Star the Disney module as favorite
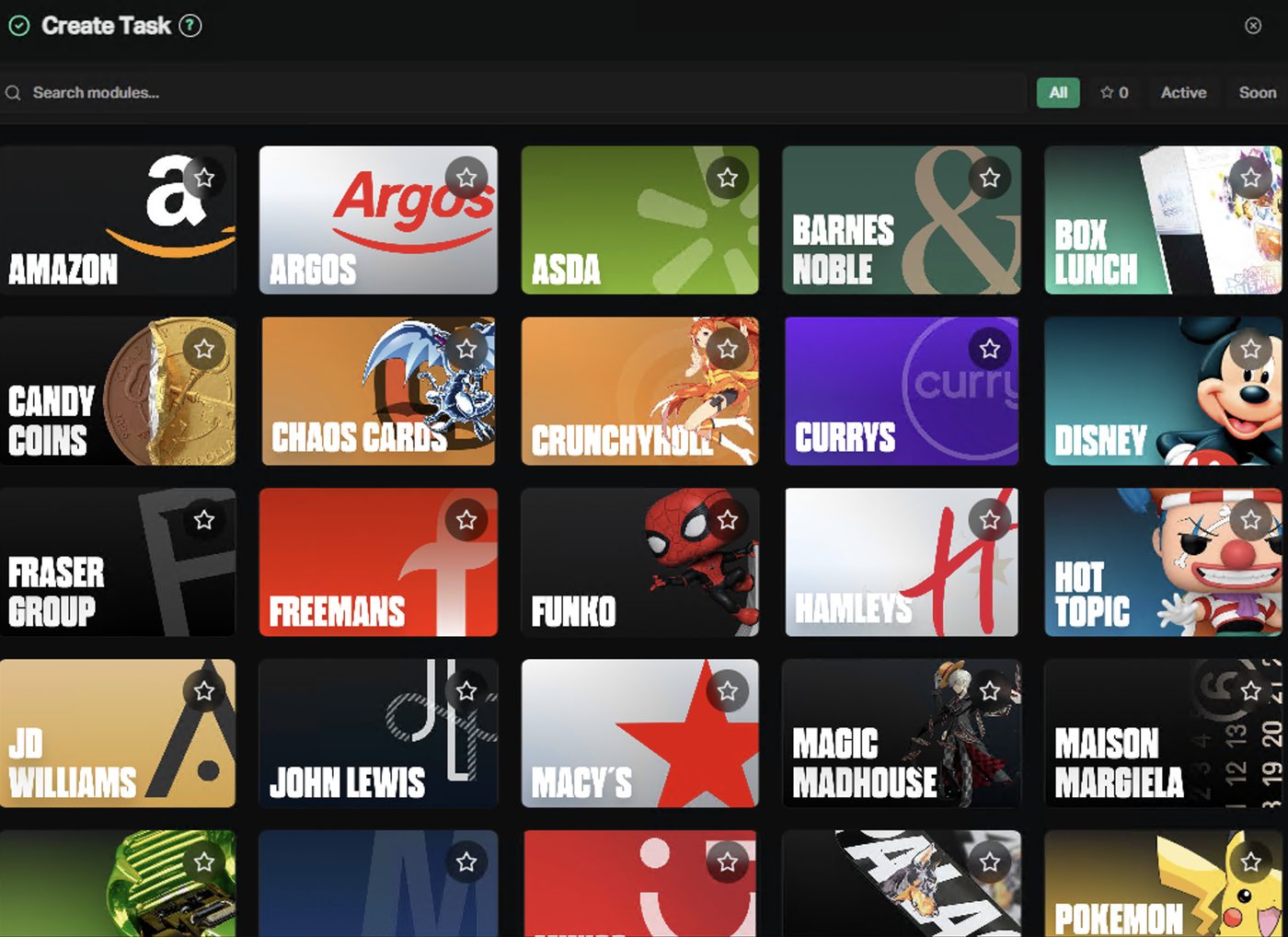The height and width of the screenshot is (937, 1288). [1251, 349]
